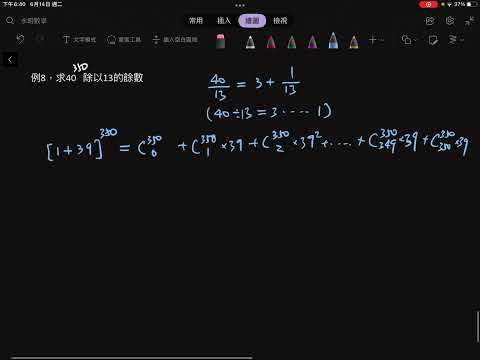Choose insert blank space tool

pos(175,40)
